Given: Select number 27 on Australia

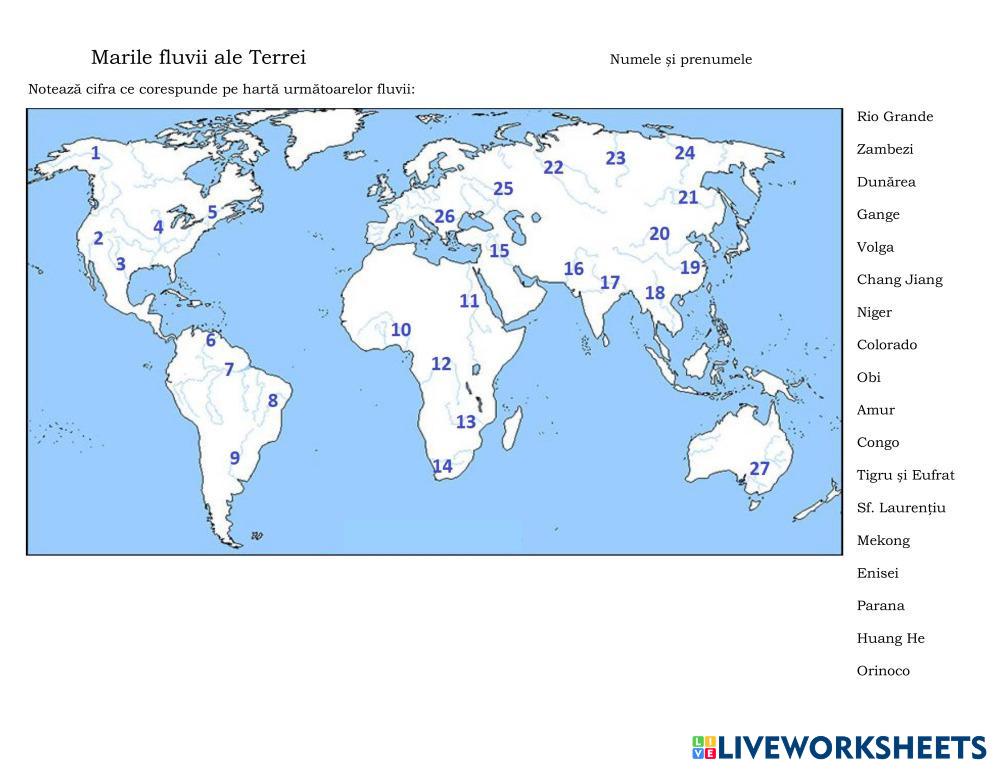Looking at the screenshot, I should (759, 468).
